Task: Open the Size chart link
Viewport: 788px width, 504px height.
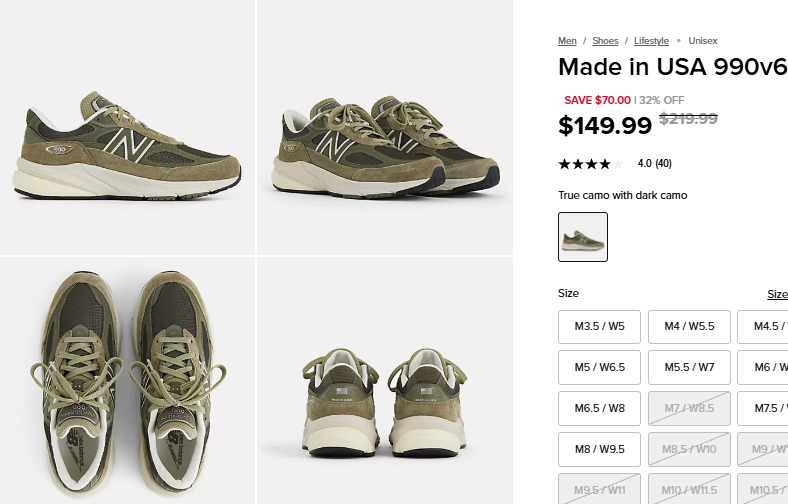Action: pos(777,294)
